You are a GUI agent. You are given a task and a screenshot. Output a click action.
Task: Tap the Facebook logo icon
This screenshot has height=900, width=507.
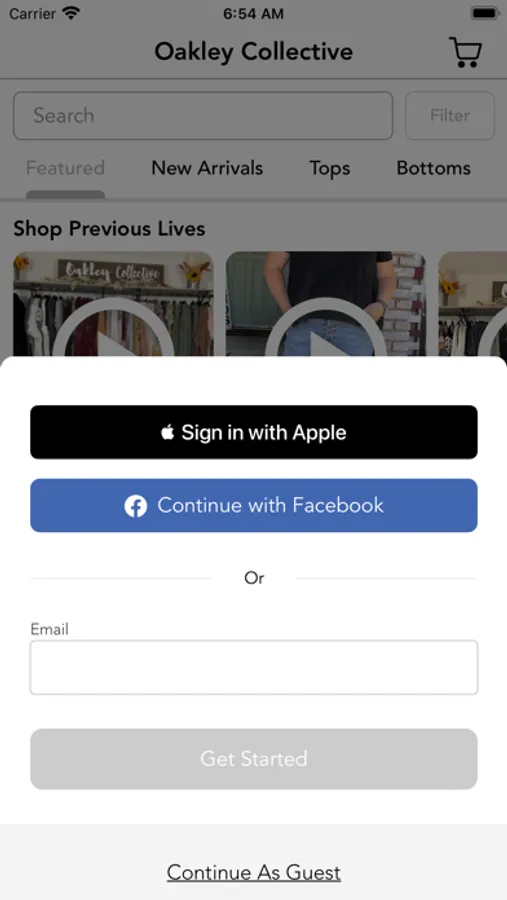(136, 506)
